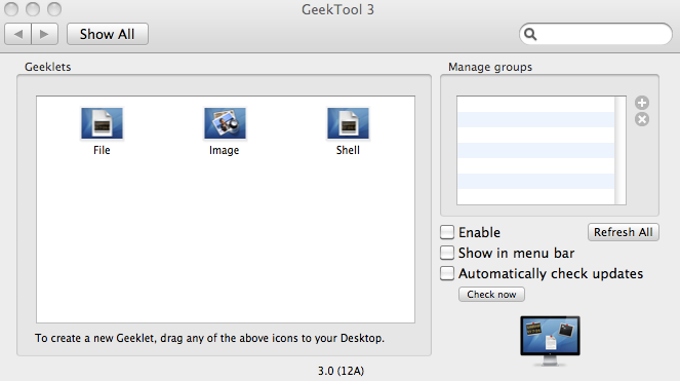The width and height of the screenshot is (680, 381).
Task: Click the Show All button
Action: coord(108,34)
